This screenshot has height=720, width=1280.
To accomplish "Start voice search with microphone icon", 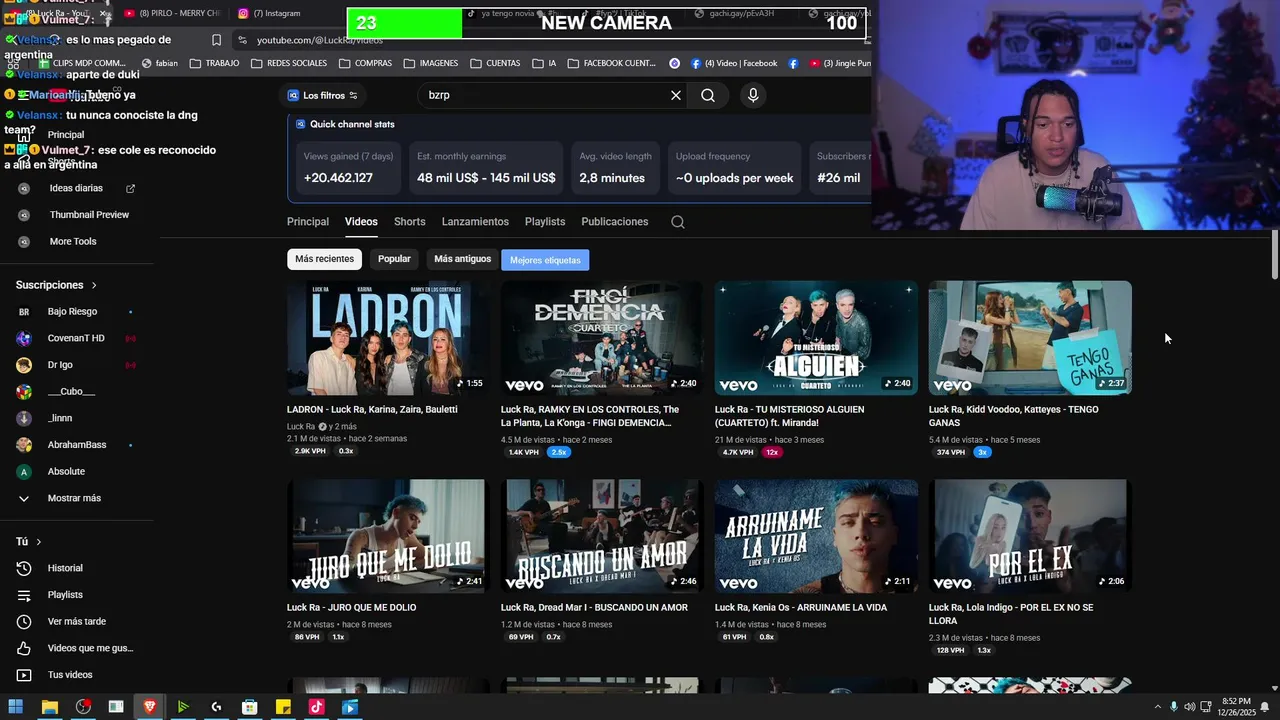I will pos(753,95).
